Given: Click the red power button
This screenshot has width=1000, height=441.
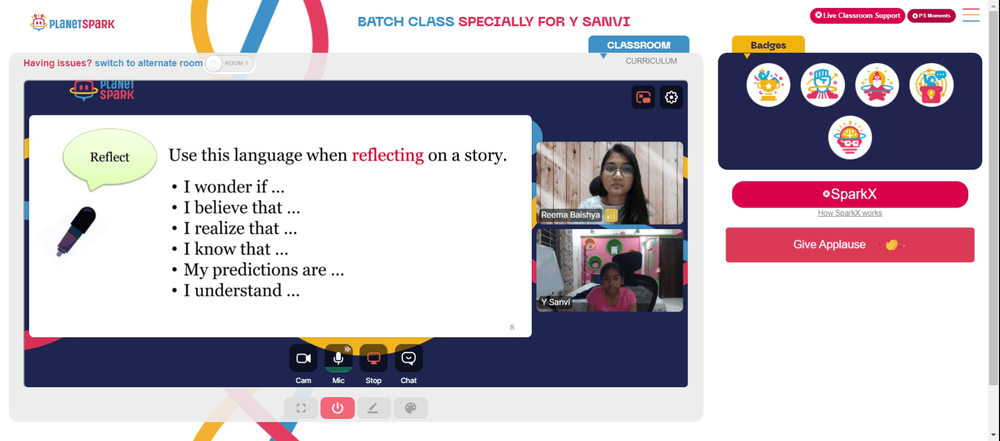Looking at the screenshot, I should tap(337, 408).
